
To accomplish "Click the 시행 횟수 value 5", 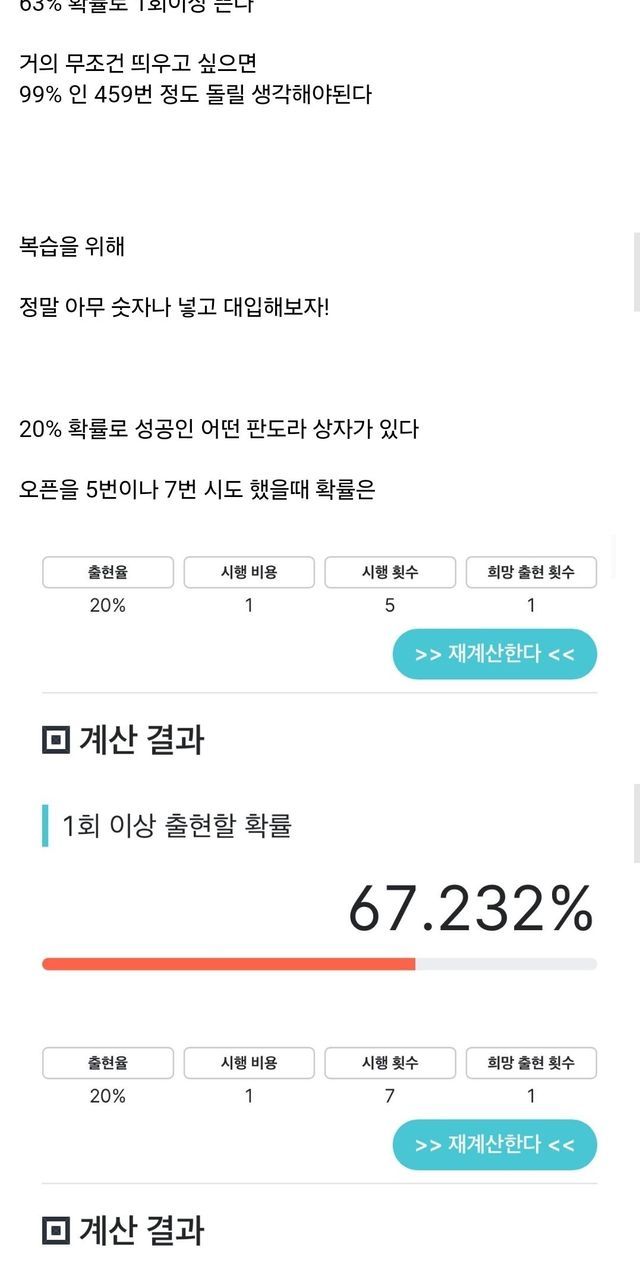I will point(390,605).
